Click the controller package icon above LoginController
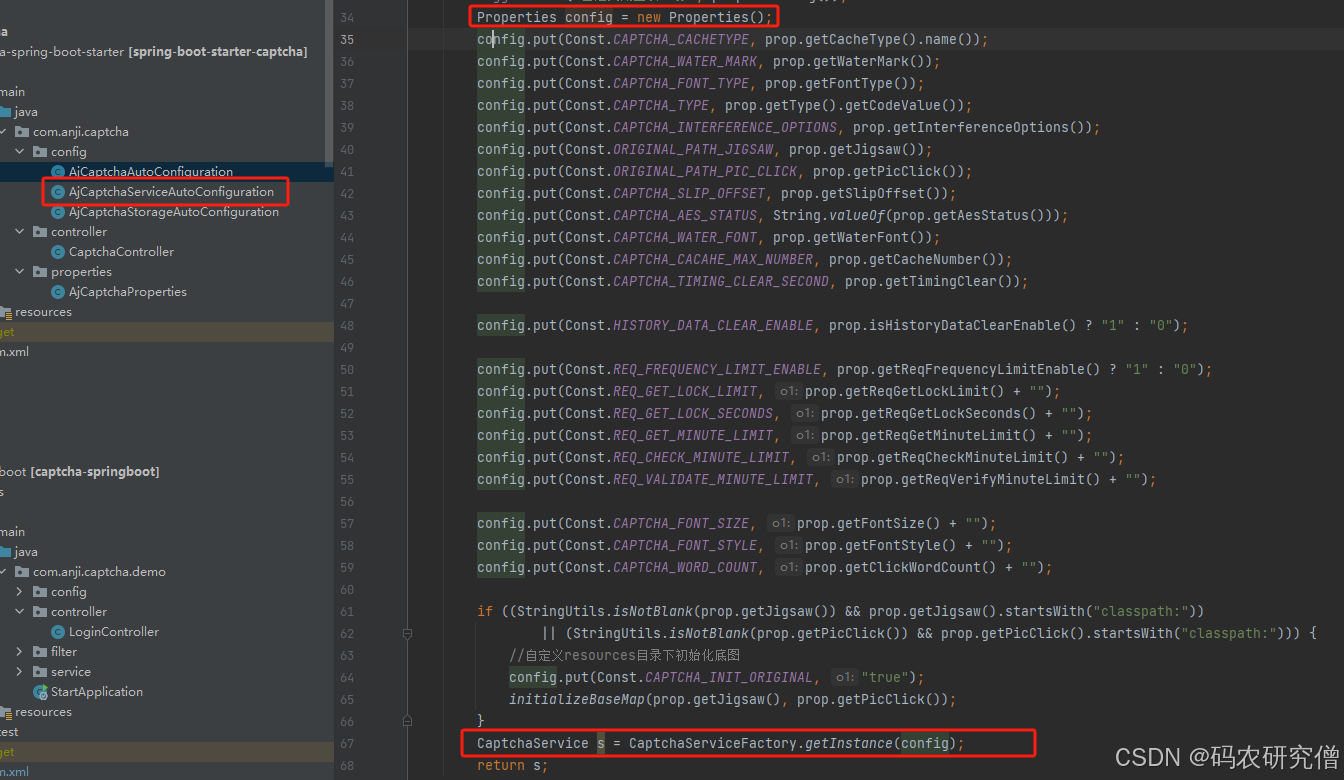1344x780 pixels. [x=40, y=612]
